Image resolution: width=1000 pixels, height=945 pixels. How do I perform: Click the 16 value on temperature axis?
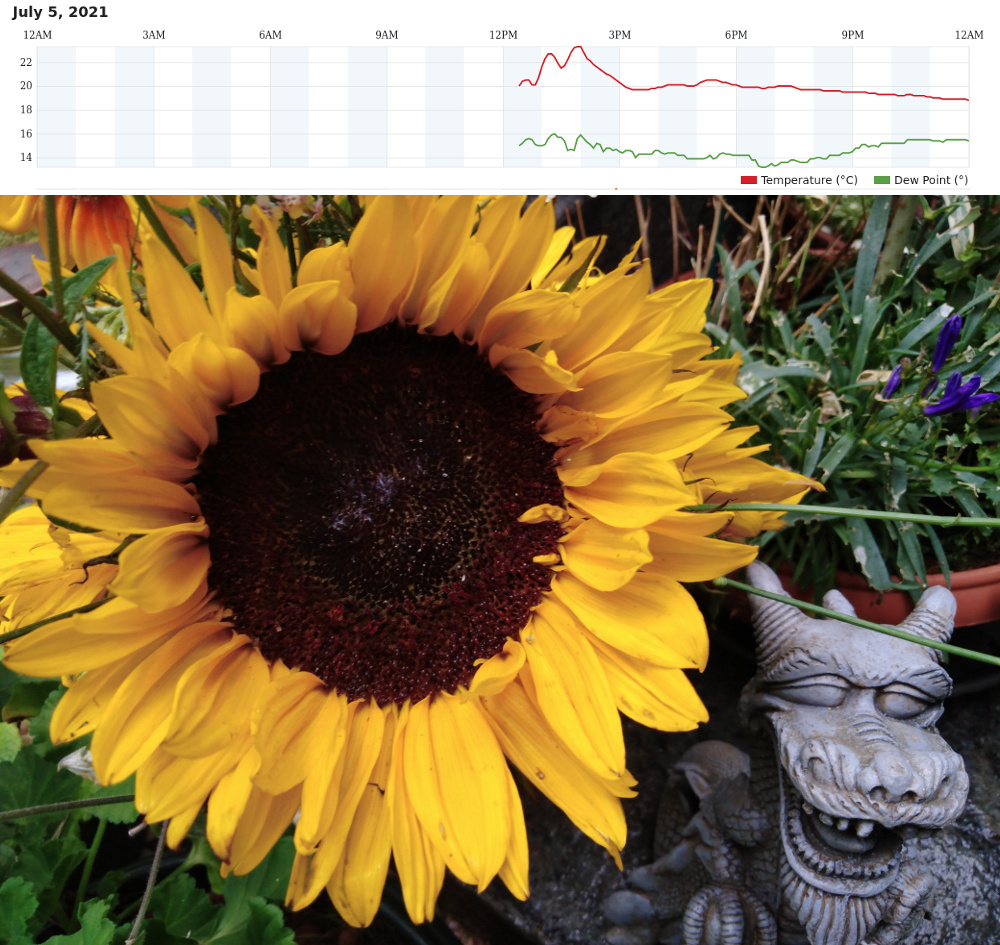coord(26,134)
